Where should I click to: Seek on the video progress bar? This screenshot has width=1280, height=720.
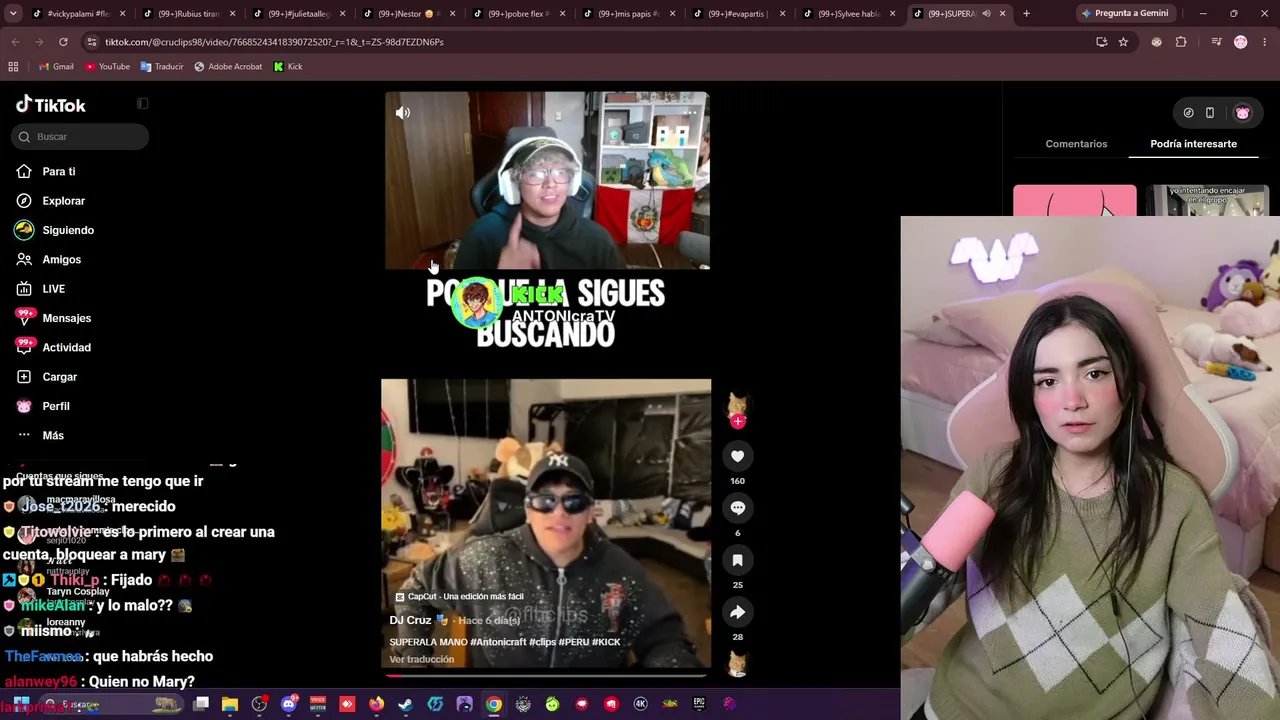[x=546, y=674]
